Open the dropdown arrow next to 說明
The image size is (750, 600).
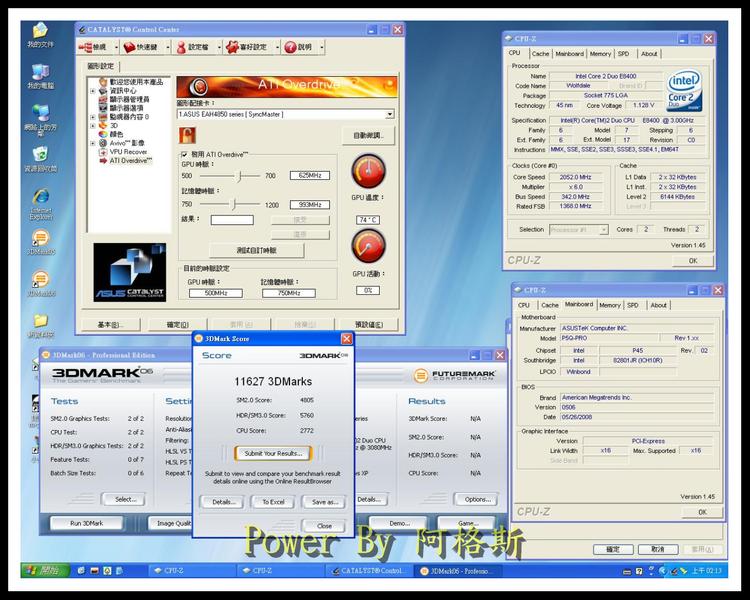click(322, 47)
